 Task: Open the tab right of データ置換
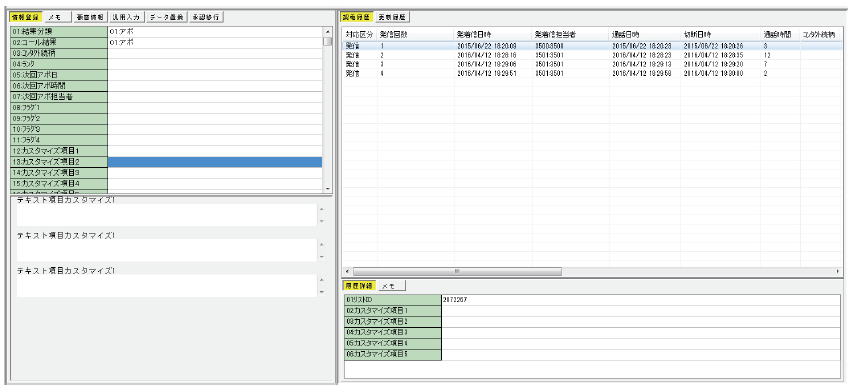click(x=206, y=17)
